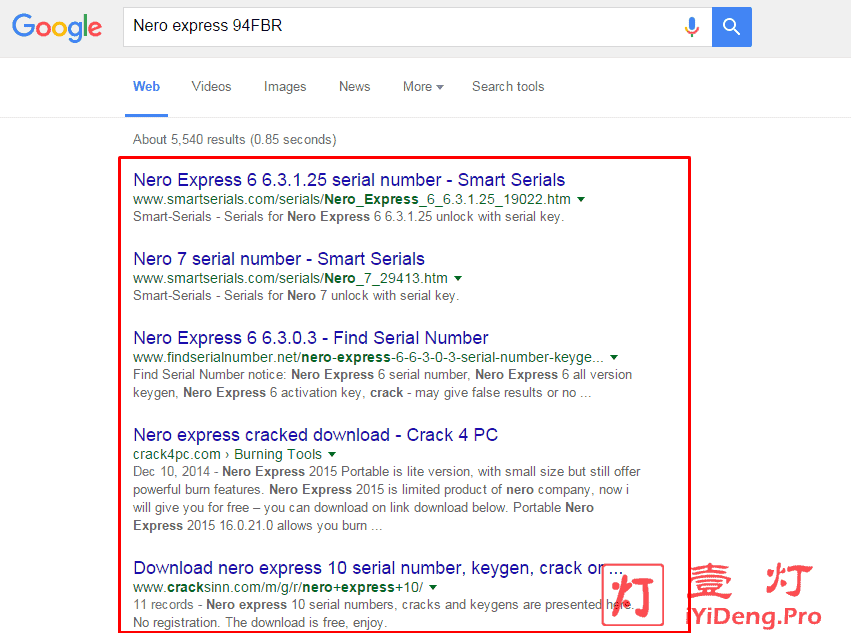This screenshot has width=851, height=633.
Task: Expand arrow beside crack4pc.com Burning Tools
Action: pos(332,454)
